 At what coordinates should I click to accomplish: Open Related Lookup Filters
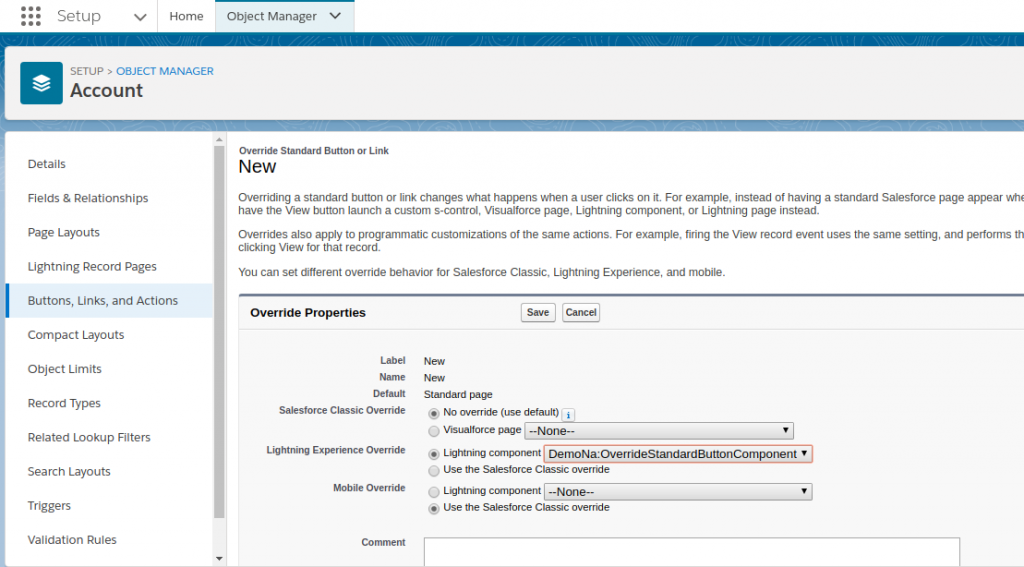tap(89, 437)
